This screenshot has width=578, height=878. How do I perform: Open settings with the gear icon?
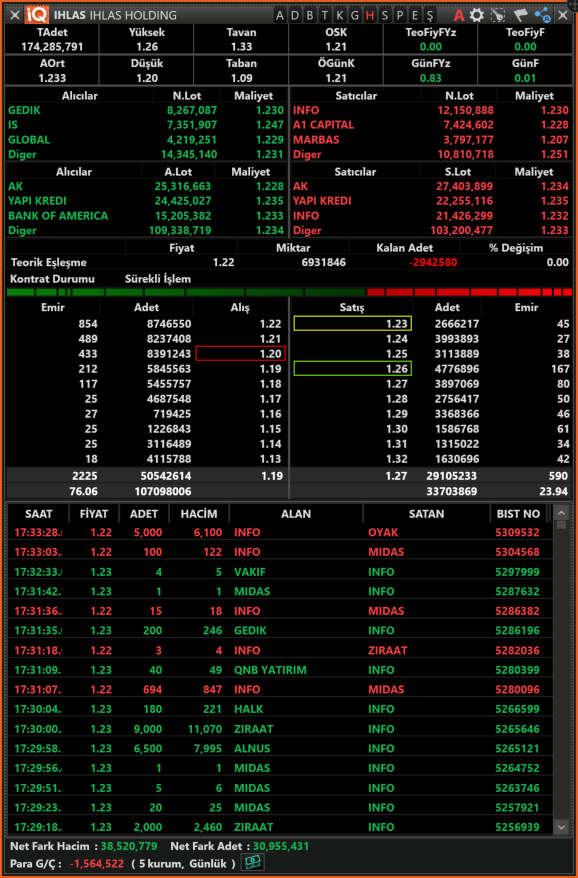477,15
